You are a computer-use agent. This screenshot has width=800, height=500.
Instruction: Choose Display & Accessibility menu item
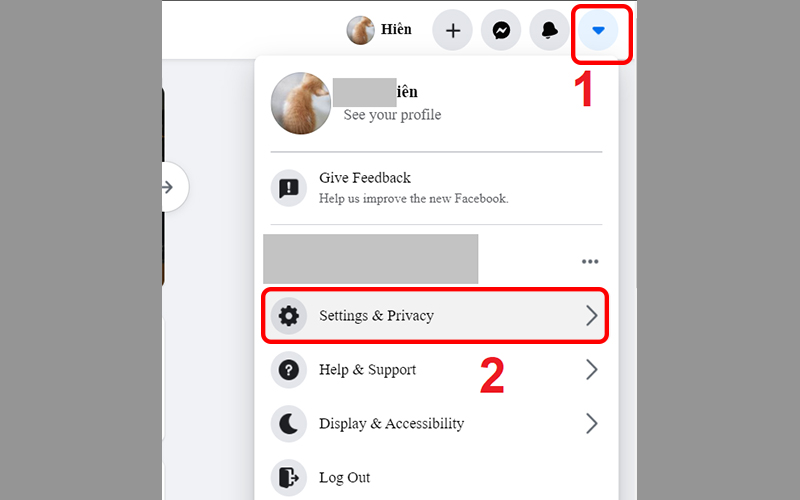pyautogui.click(x=435, y=423)
